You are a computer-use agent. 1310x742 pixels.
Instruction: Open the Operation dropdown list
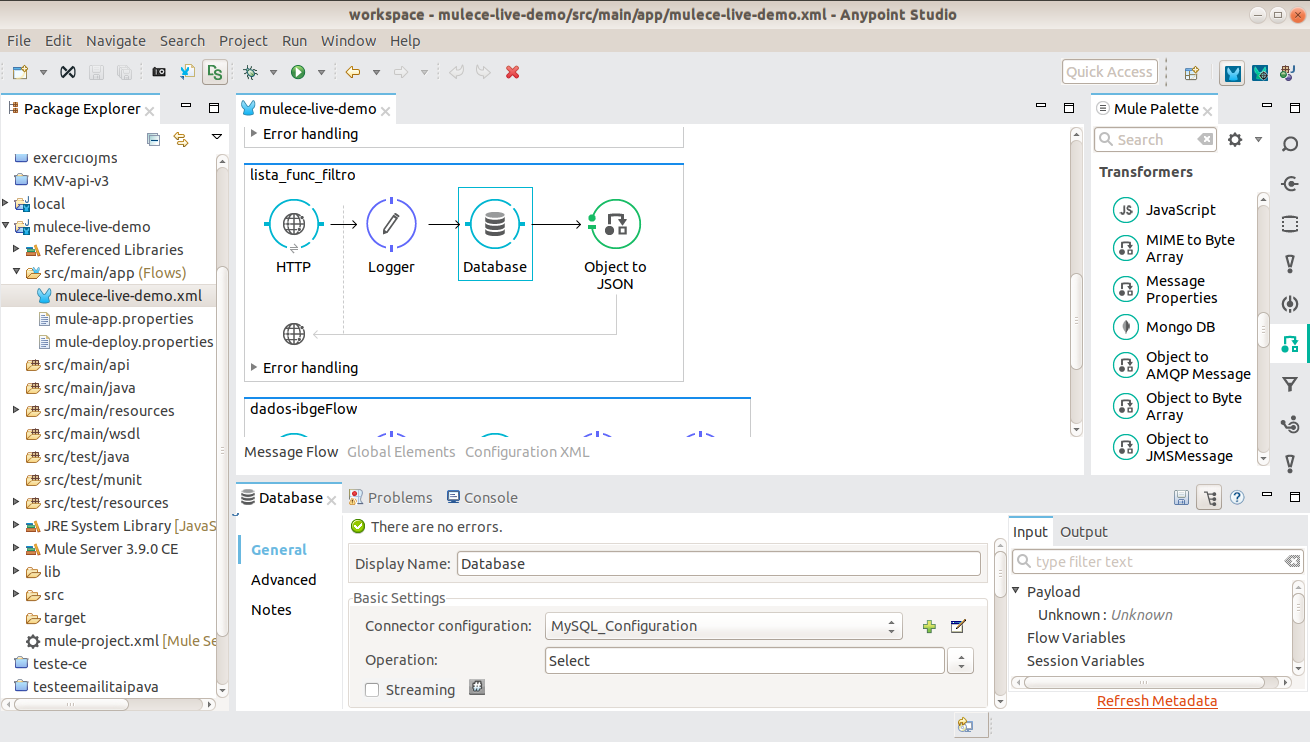[x=960, y=661]
